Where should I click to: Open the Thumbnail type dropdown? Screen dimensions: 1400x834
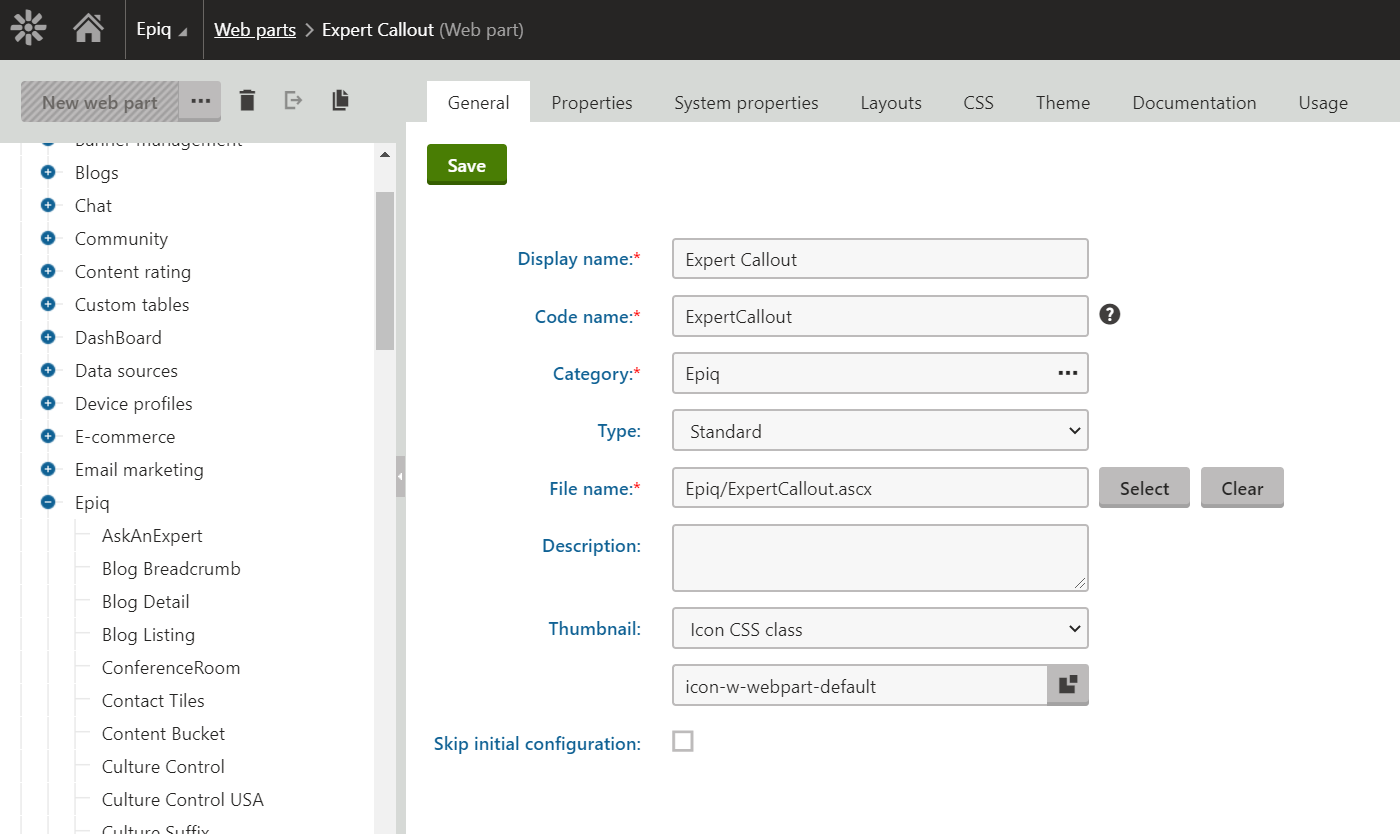(x=880, y=629)
